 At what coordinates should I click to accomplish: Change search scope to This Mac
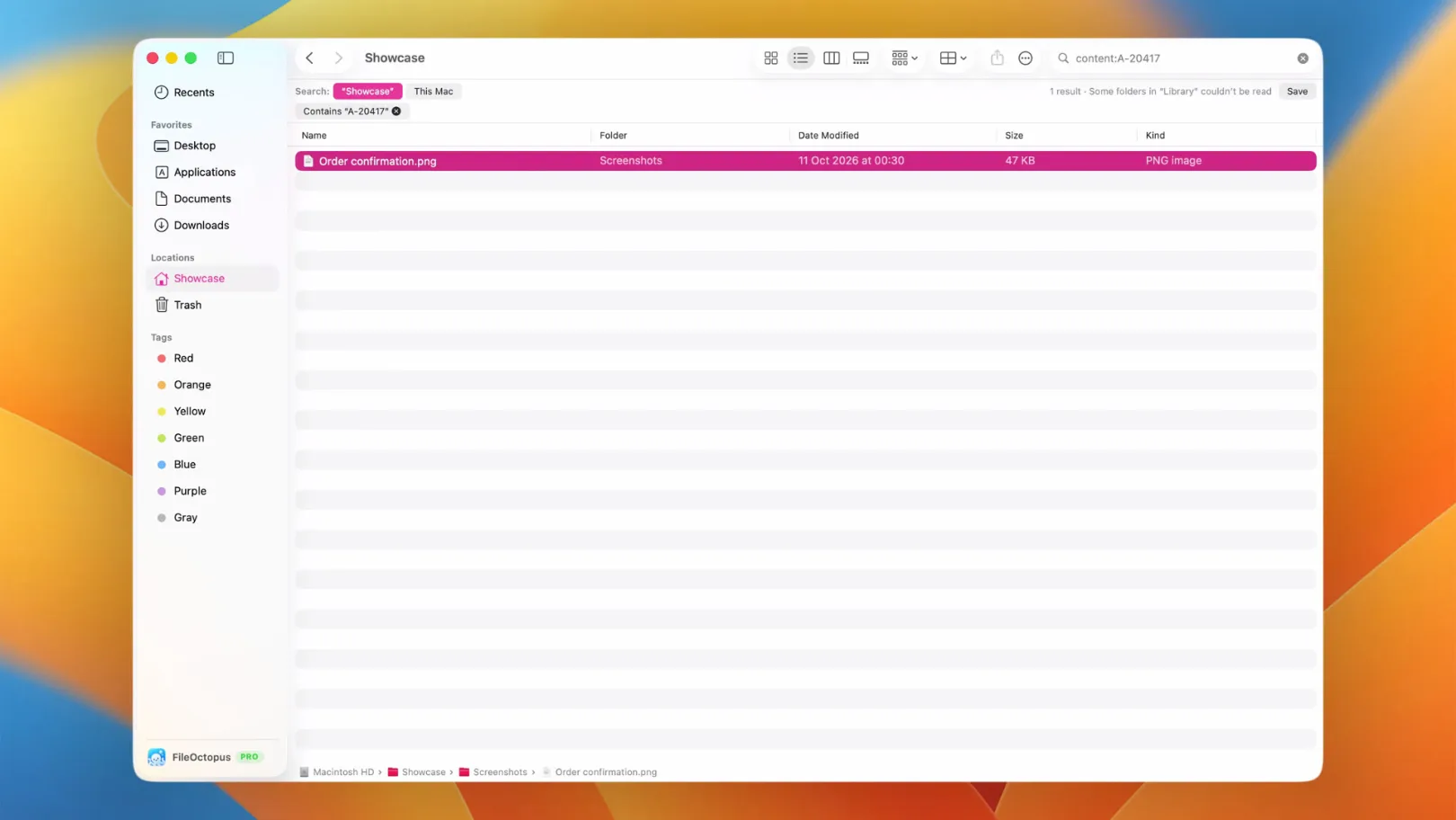click(x=433, y=91)
